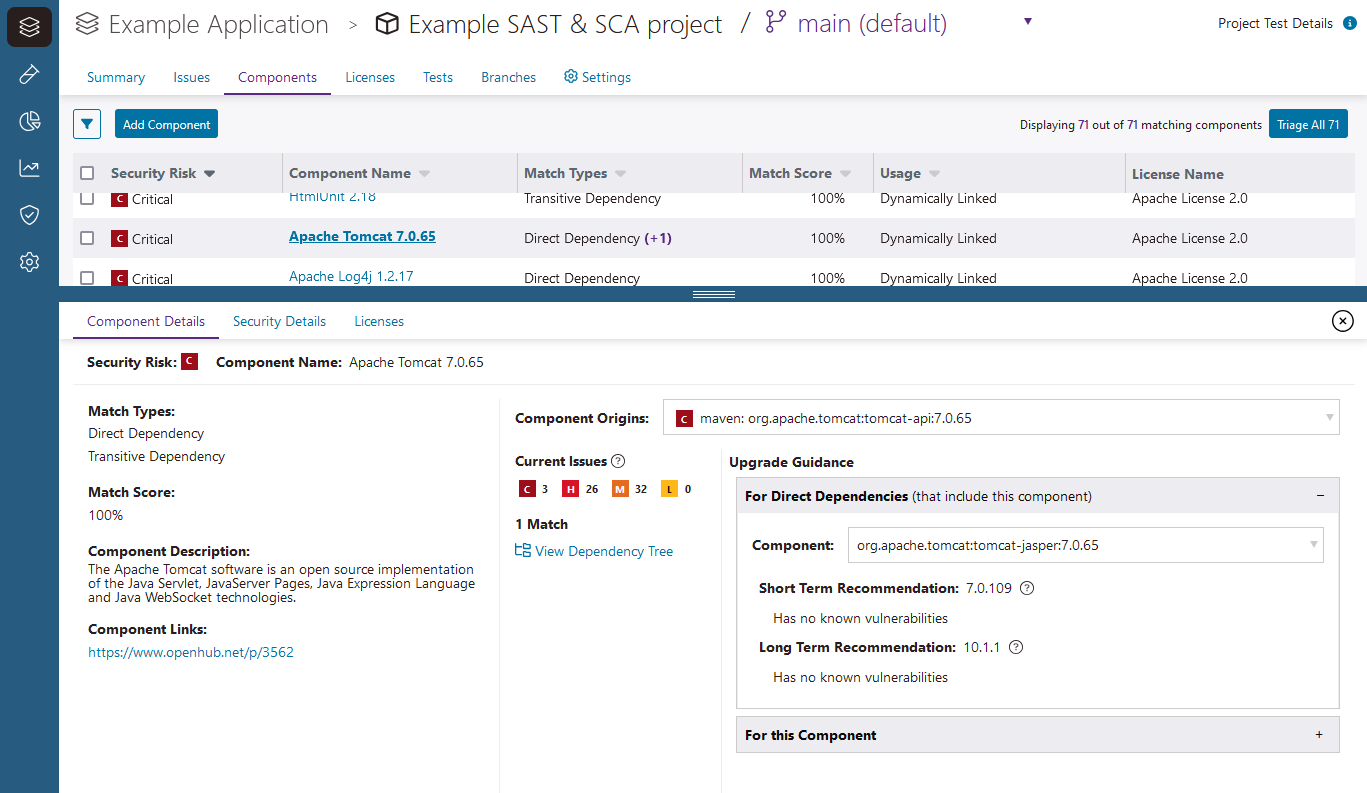
Task: Click the Add Component button
Action: pyautogui.click(x=166, y=124)
